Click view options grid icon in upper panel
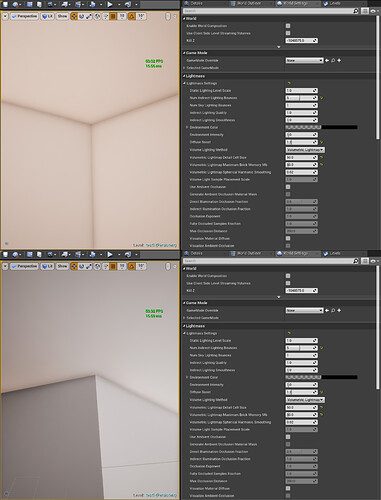 pyautogui.click(x=365, y=11)
